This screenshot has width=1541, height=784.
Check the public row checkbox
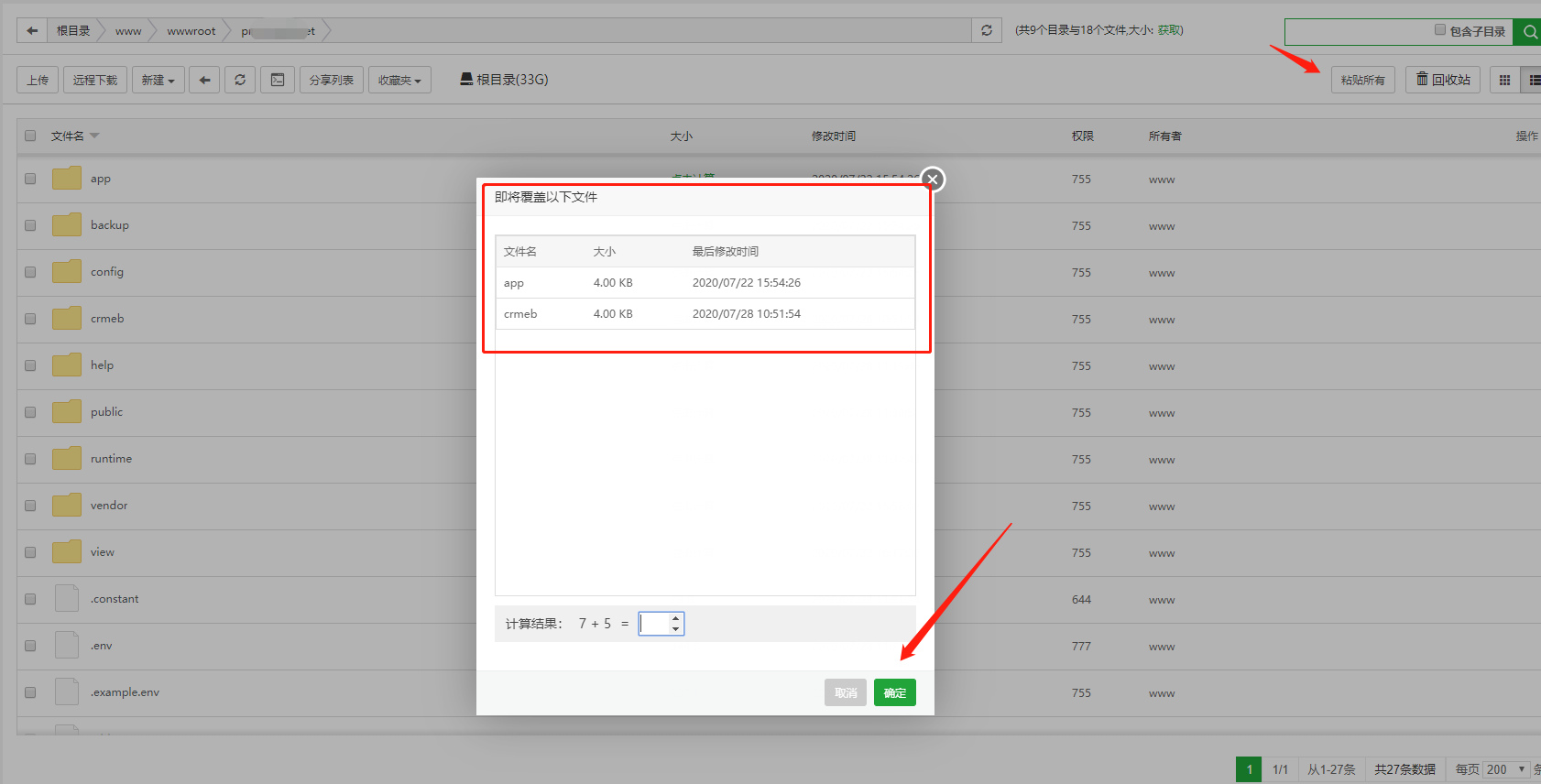click(30, 412)
